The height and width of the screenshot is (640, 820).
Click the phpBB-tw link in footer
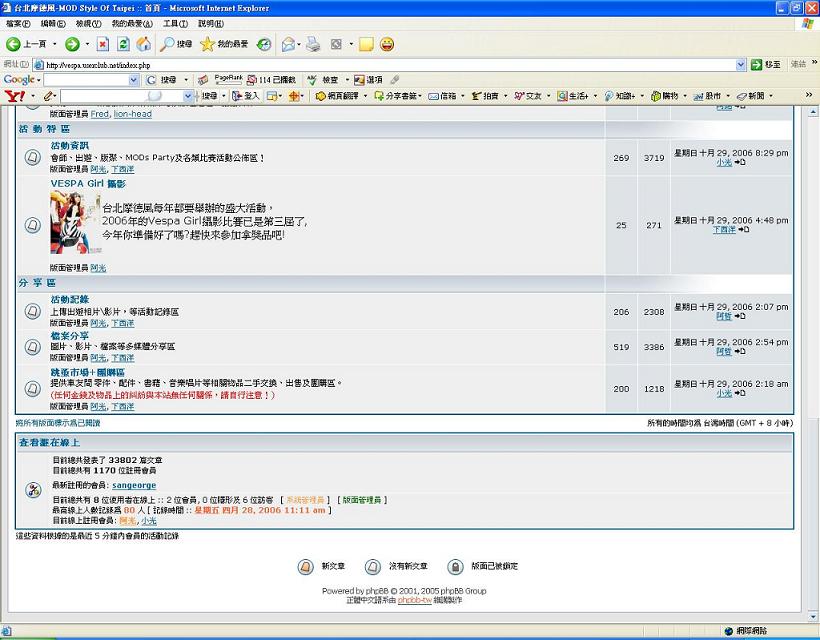pos(413,600)
